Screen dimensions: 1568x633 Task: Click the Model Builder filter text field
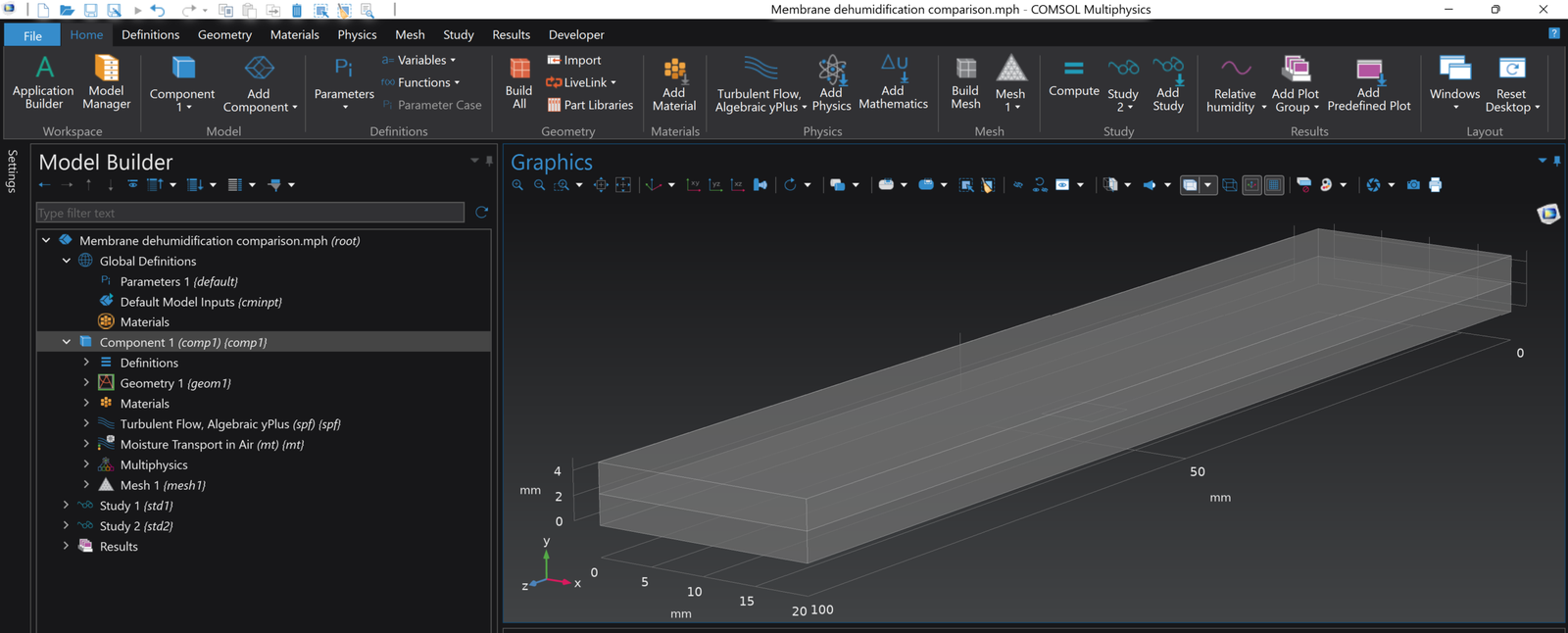(x=250, y=213)
